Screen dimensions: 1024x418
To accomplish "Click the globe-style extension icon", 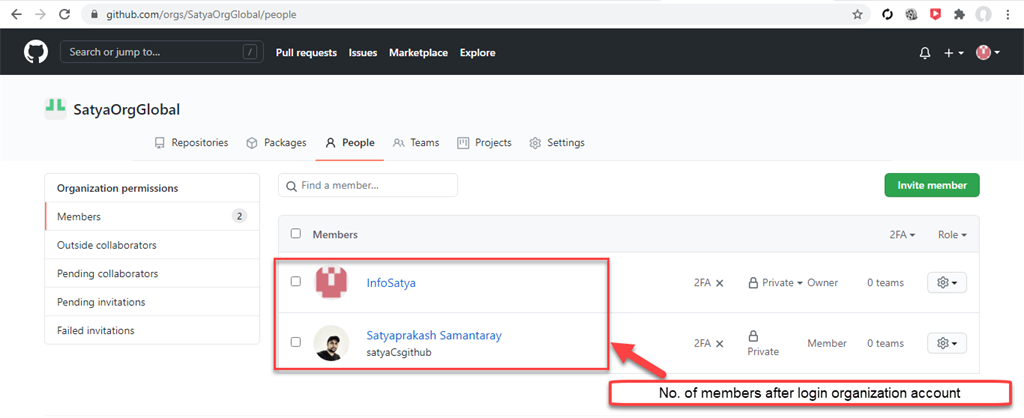I will pyautogui.click(x=911, y=14).
